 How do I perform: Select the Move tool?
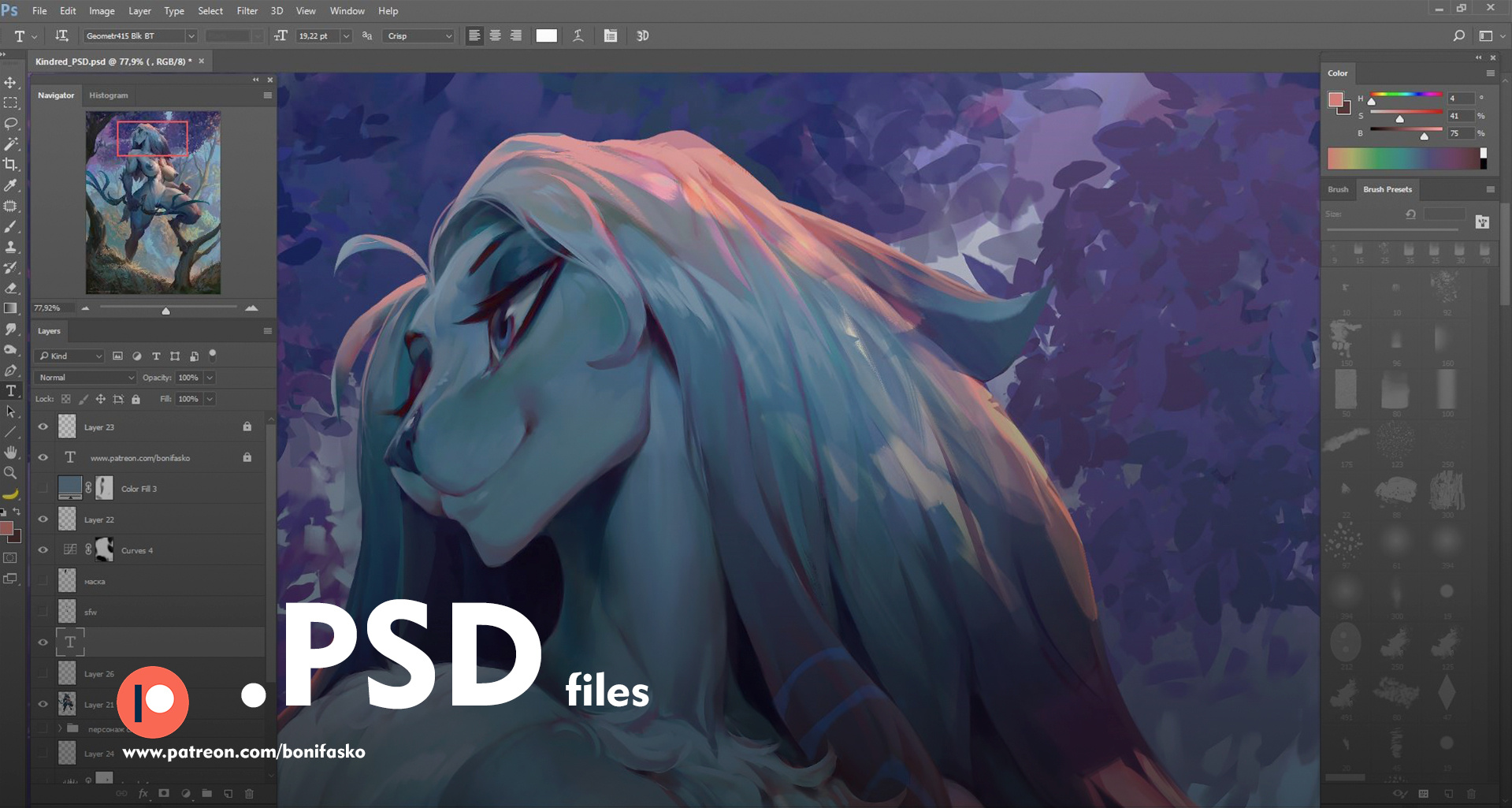pos(11,82)
